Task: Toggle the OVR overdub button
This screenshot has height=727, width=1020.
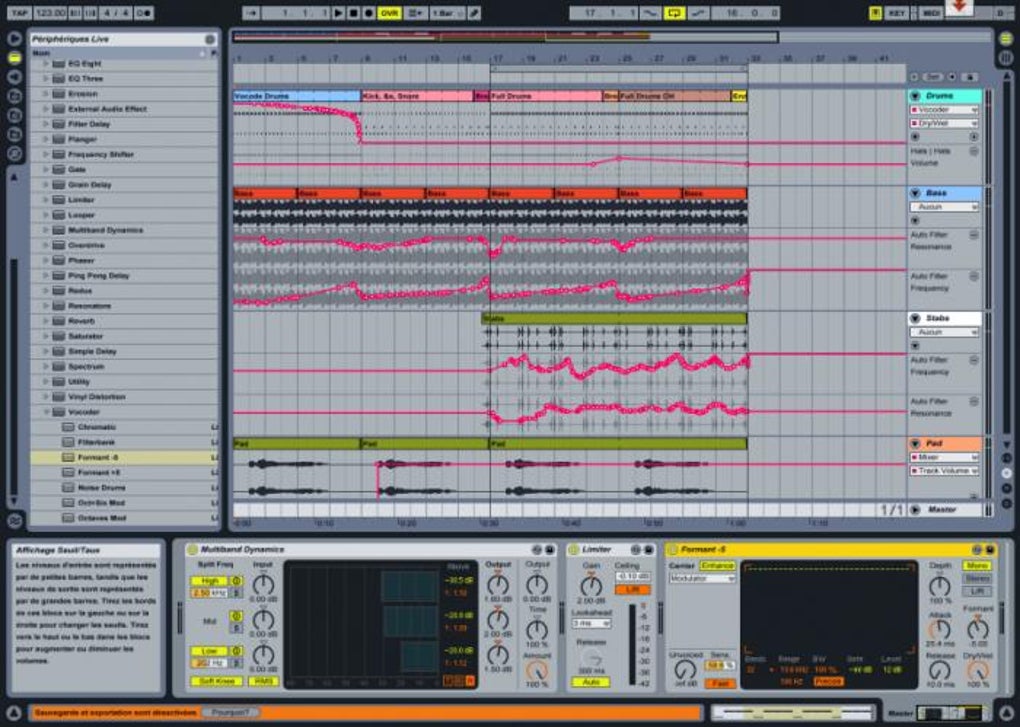Action: tap(389, 13)
